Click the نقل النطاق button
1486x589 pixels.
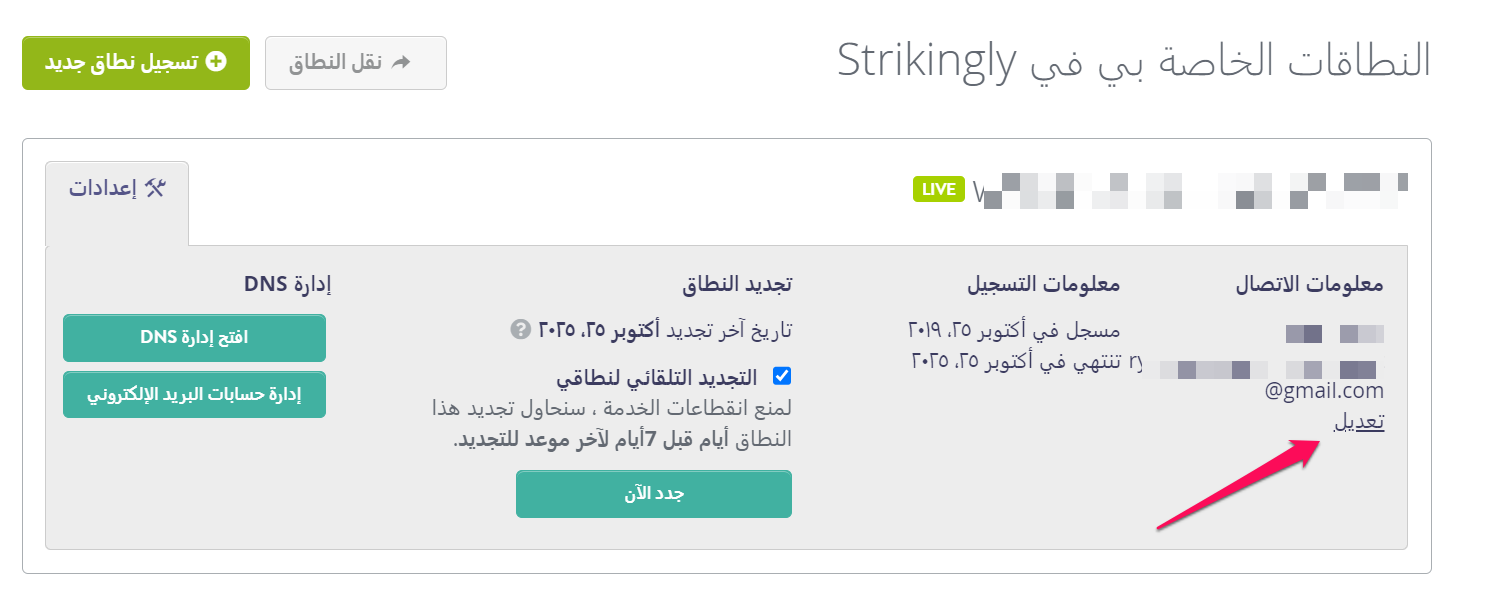click(356, 62)
